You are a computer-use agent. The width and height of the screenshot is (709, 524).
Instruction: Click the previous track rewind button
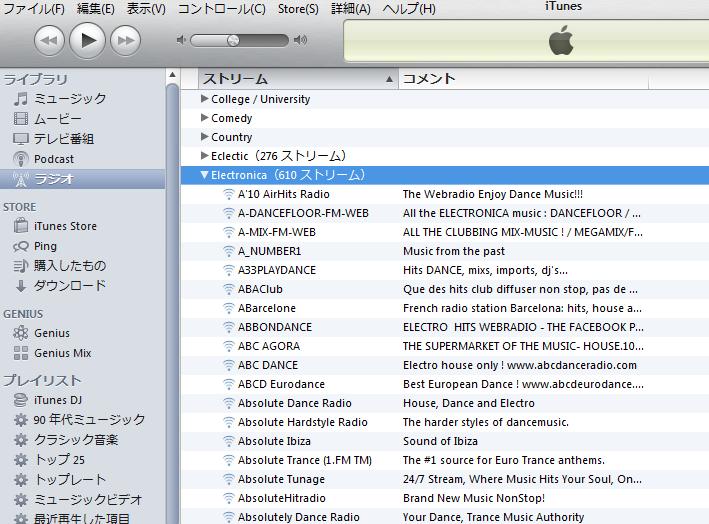(49, 41)
